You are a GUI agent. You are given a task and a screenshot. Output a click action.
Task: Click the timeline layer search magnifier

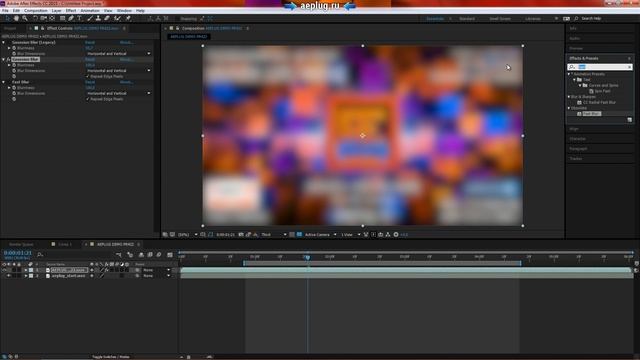pos(40,255)
